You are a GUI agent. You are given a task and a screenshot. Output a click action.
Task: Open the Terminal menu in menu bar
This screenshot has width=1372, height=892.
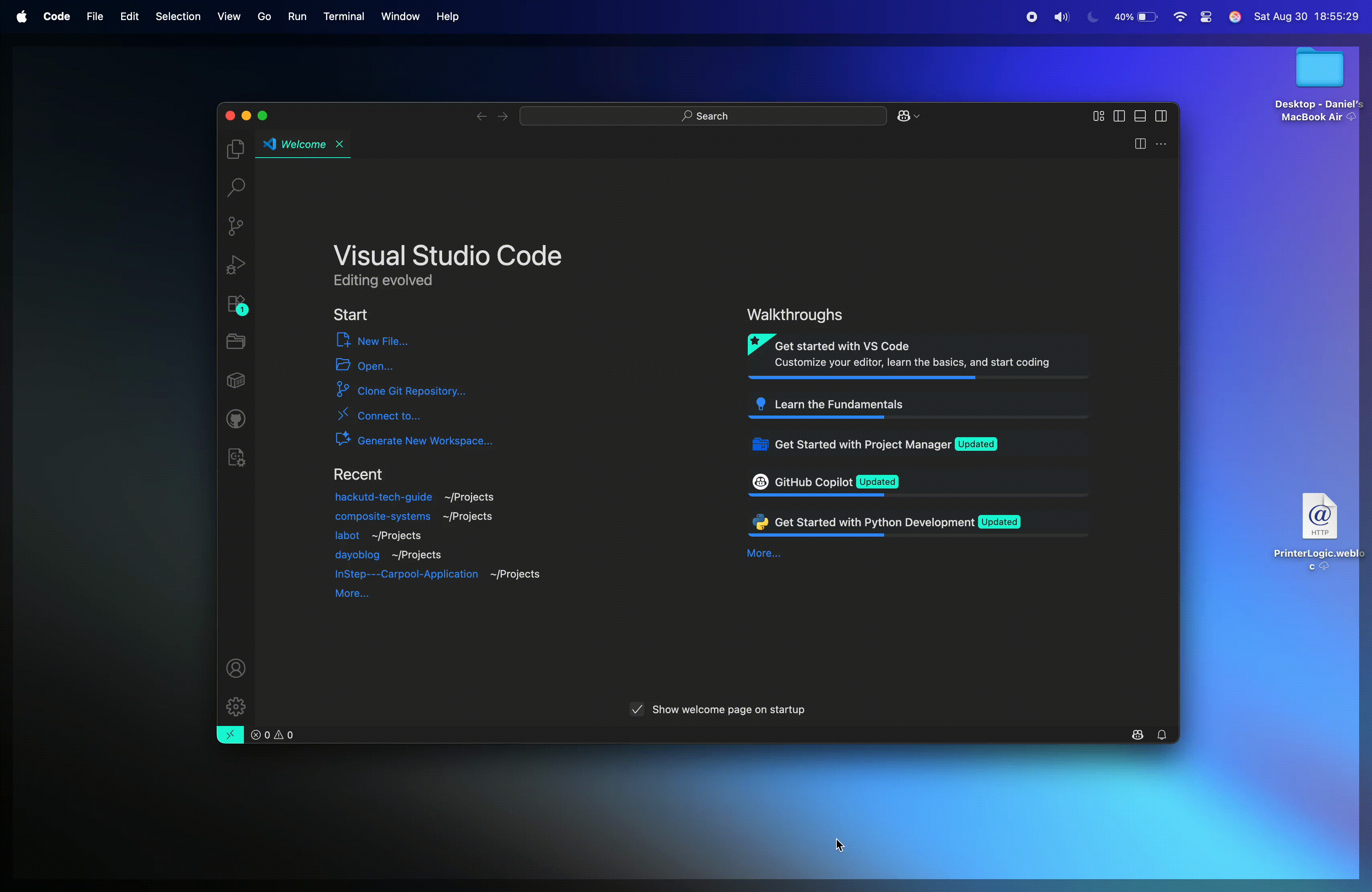coord(343,17)
